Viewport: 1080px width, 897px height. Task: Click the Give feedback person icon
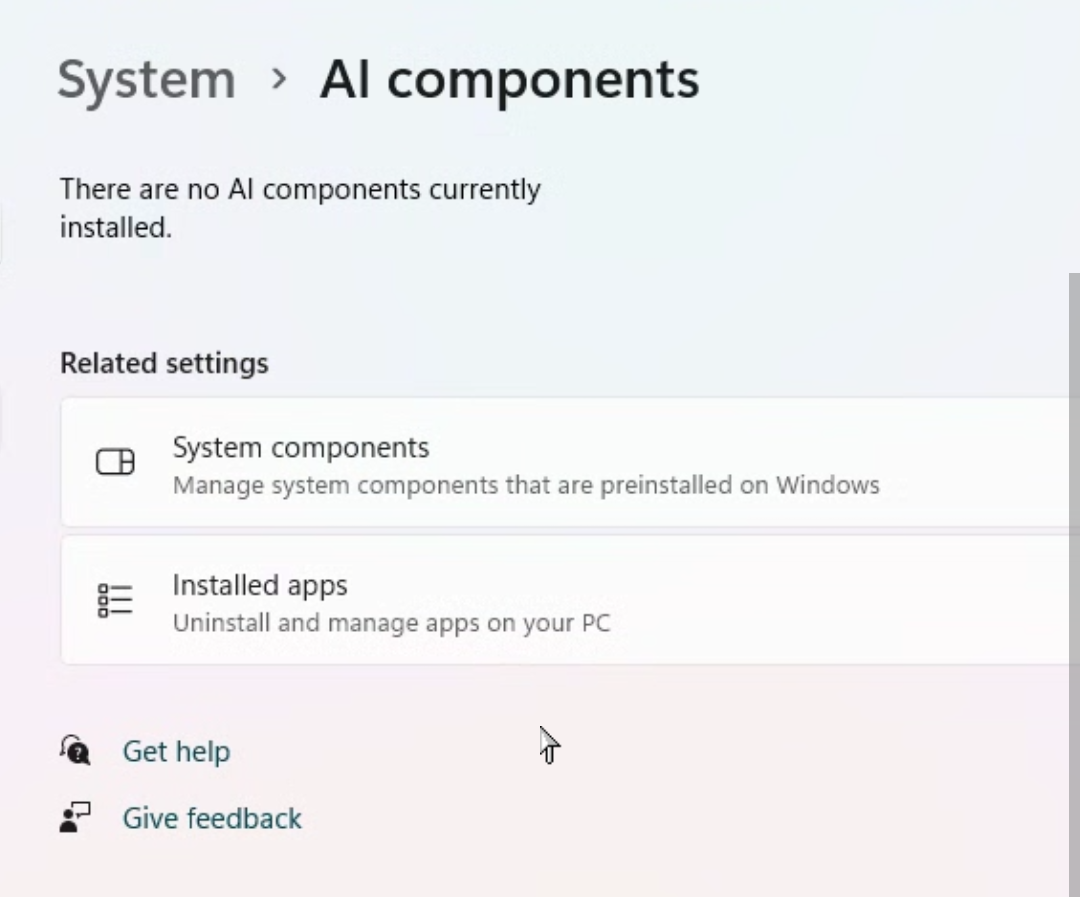pos(75,818)
